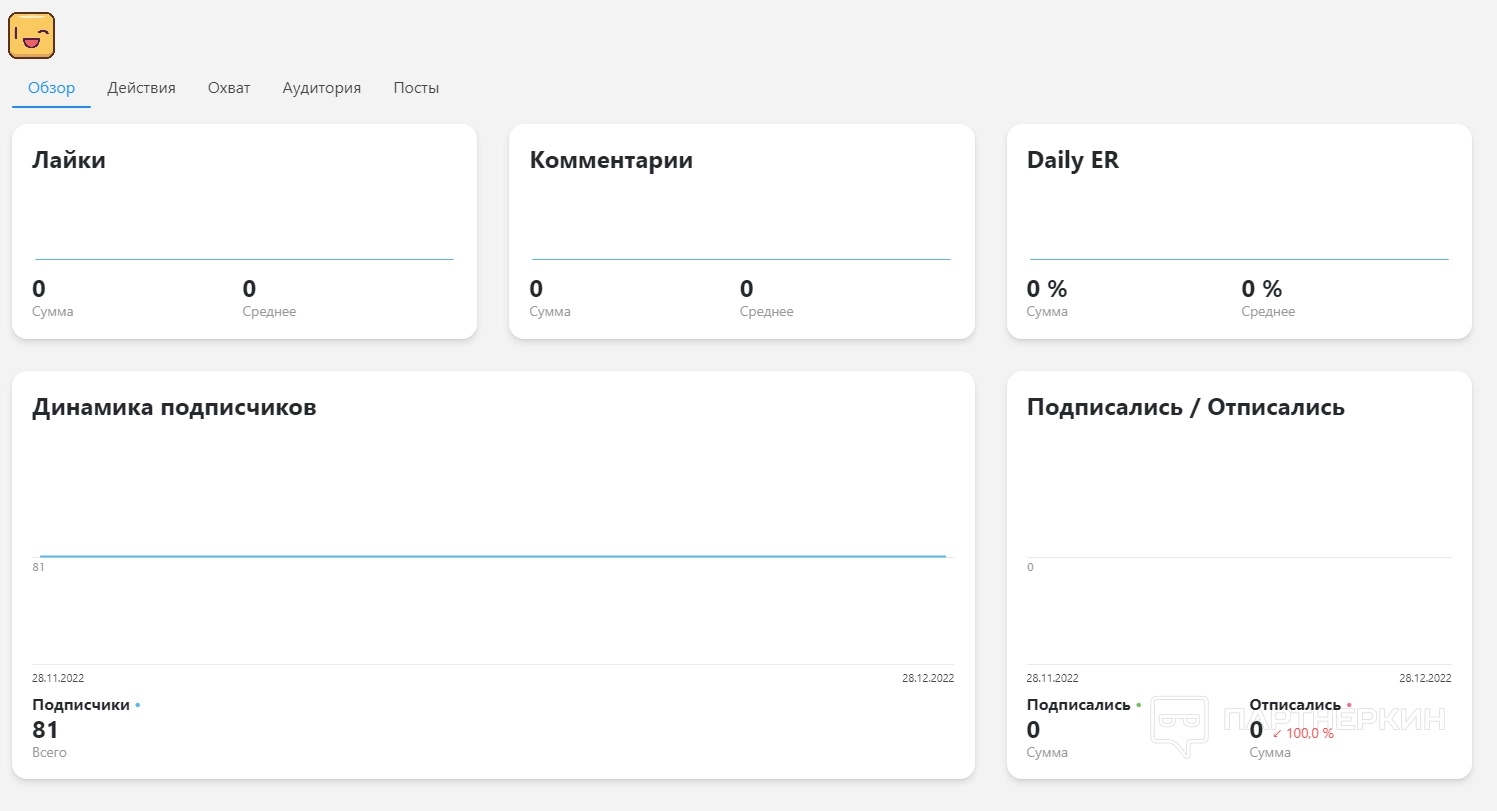Stay on the Обзор tab
This screenshot has height=811, width=1497.
tap(51, 88)
